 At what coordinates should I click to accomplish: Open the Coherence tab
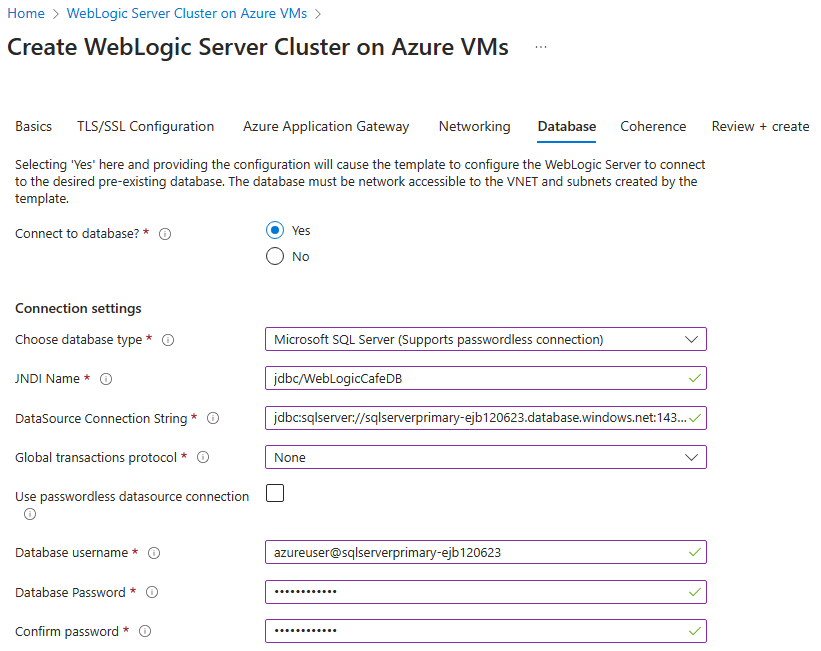point(653,126)
